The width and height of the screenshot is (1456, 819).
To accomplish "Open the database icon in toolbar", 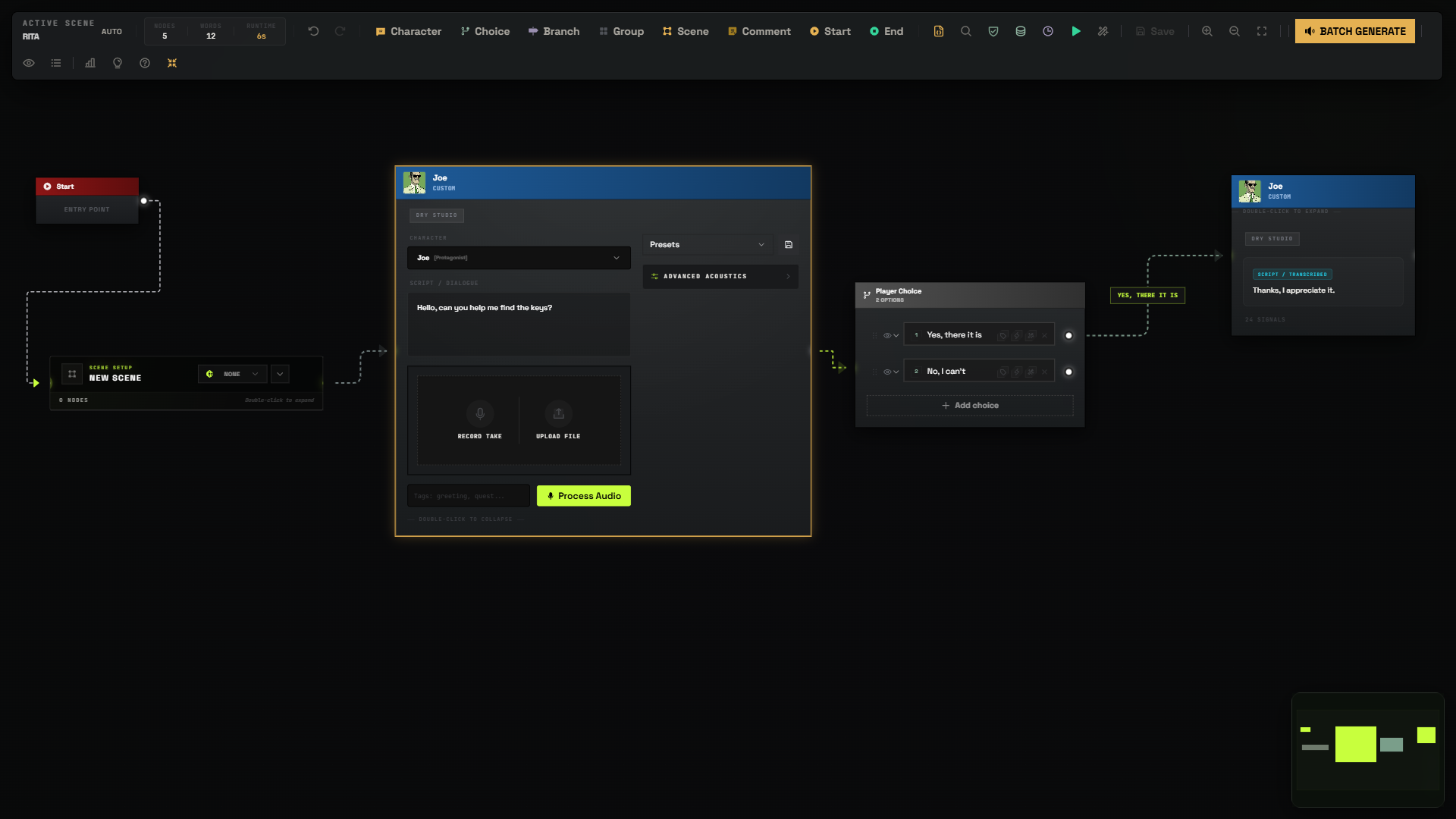I will [x=1021, y=31].
